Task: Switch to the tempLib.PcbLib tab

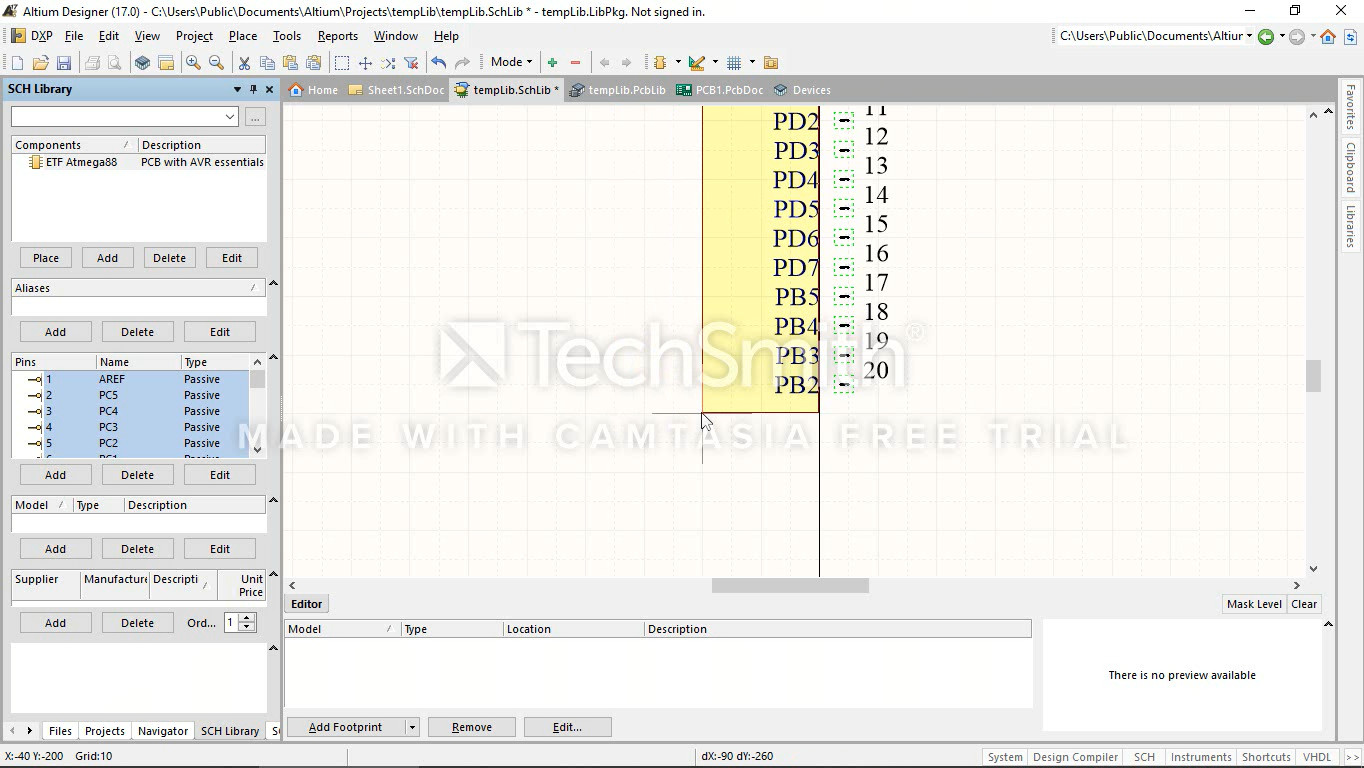Action: click(x=618, y=90)
